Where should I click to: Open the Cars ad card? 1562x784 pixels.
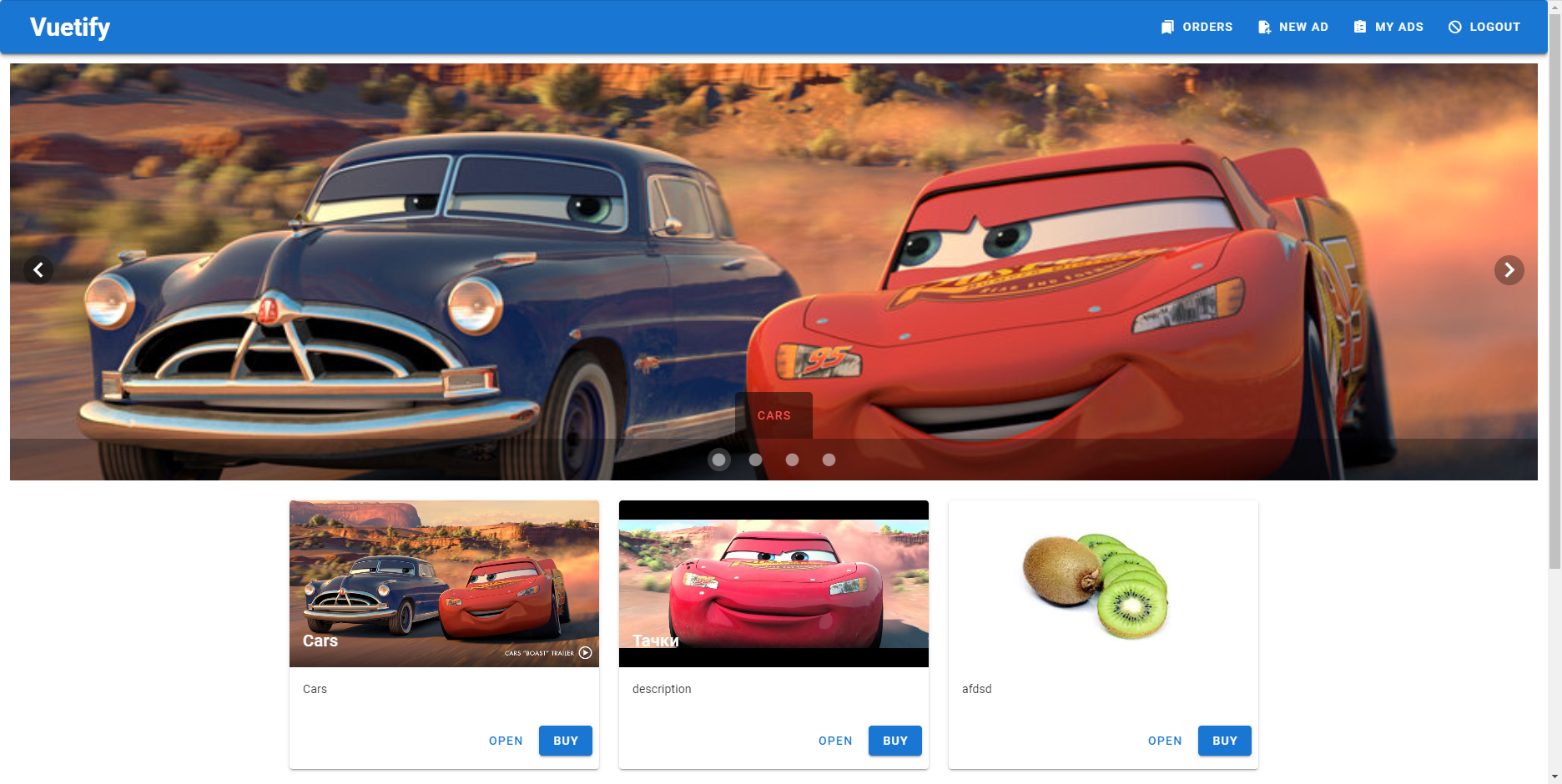click(x=506, y=741)
